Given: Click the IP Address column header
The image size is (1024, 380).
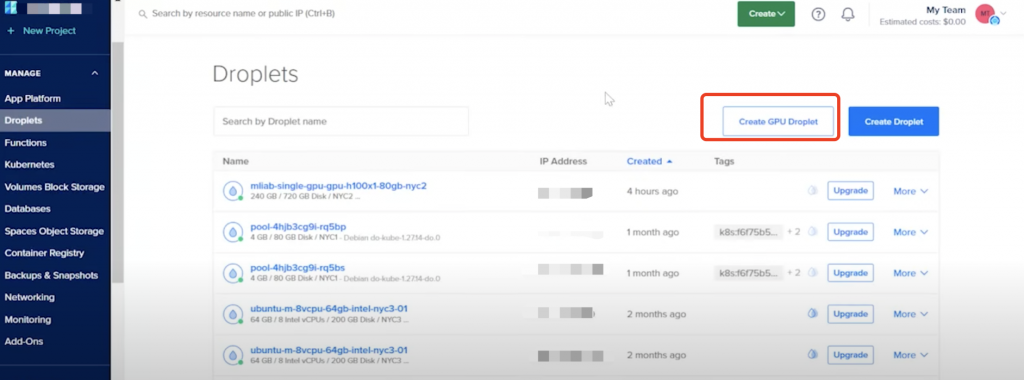Looking at the screenshot, I should 563,161.
